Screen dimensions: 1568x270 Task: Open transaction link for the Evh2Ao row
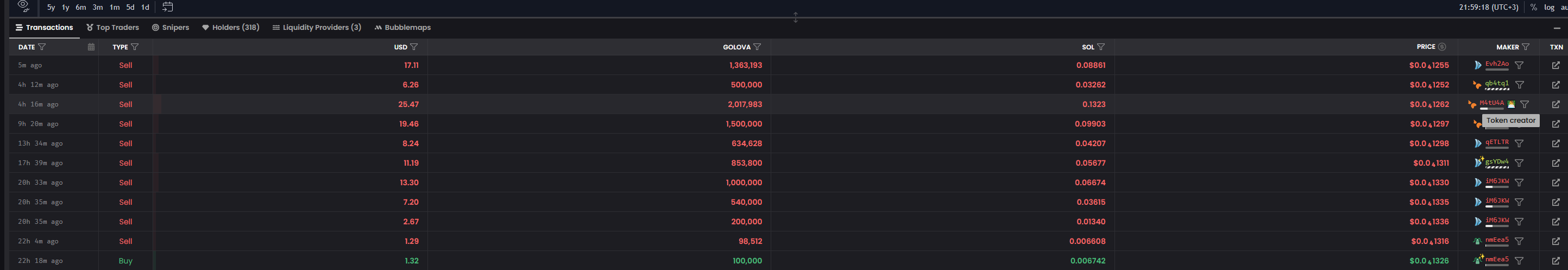(x=1555, y=65)
